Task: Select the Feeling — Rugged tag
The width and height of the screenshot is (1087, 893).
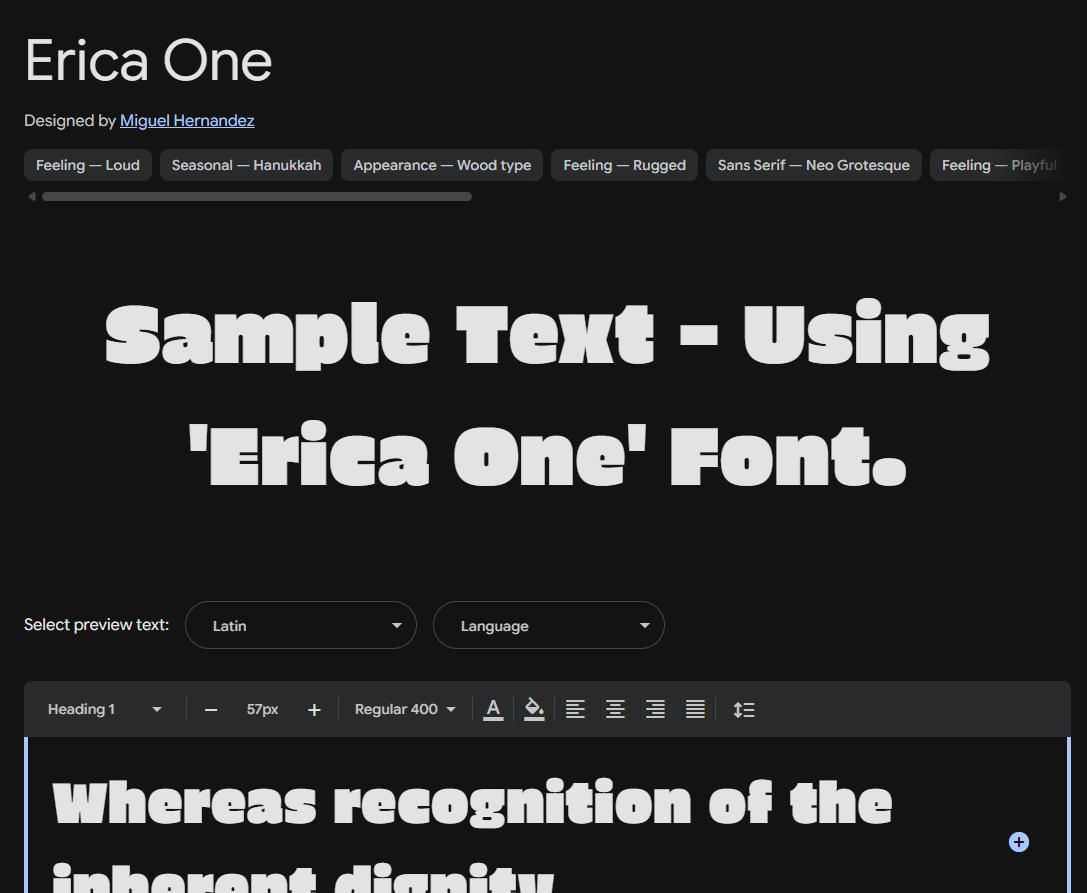Action: [625, 165]
